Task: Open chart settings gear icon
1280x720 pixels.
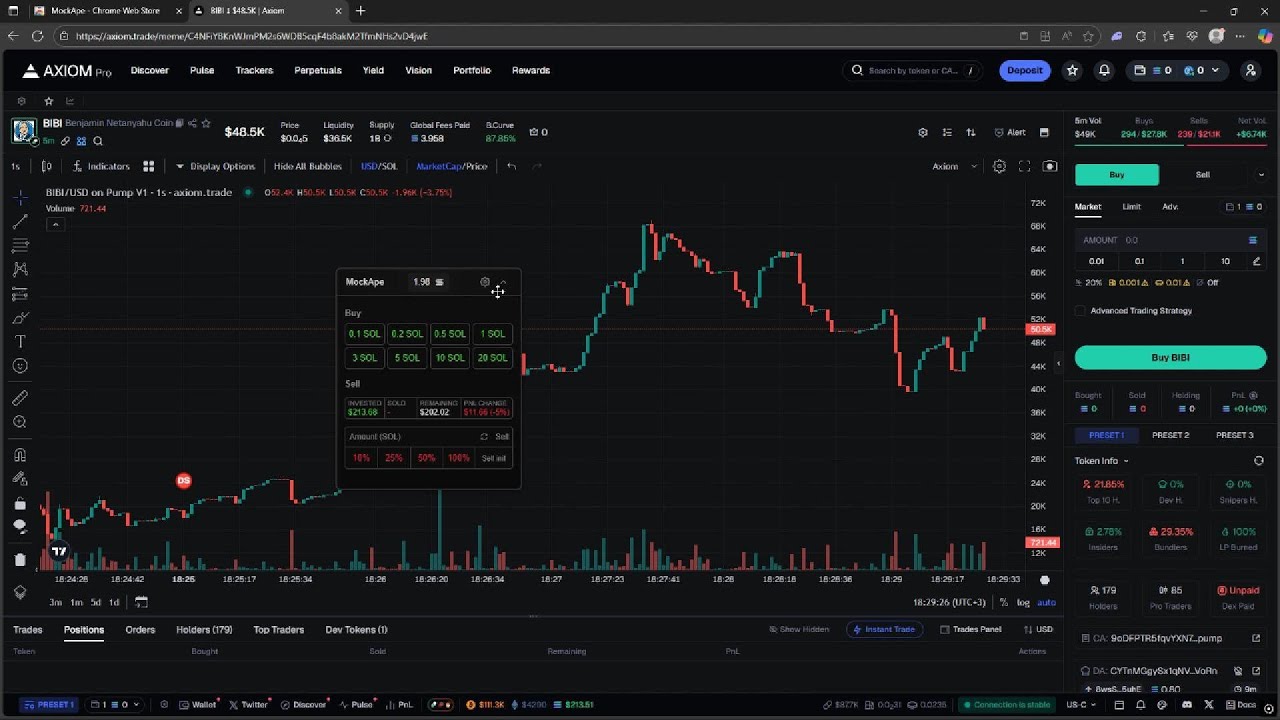Action: tap(999, 166)
